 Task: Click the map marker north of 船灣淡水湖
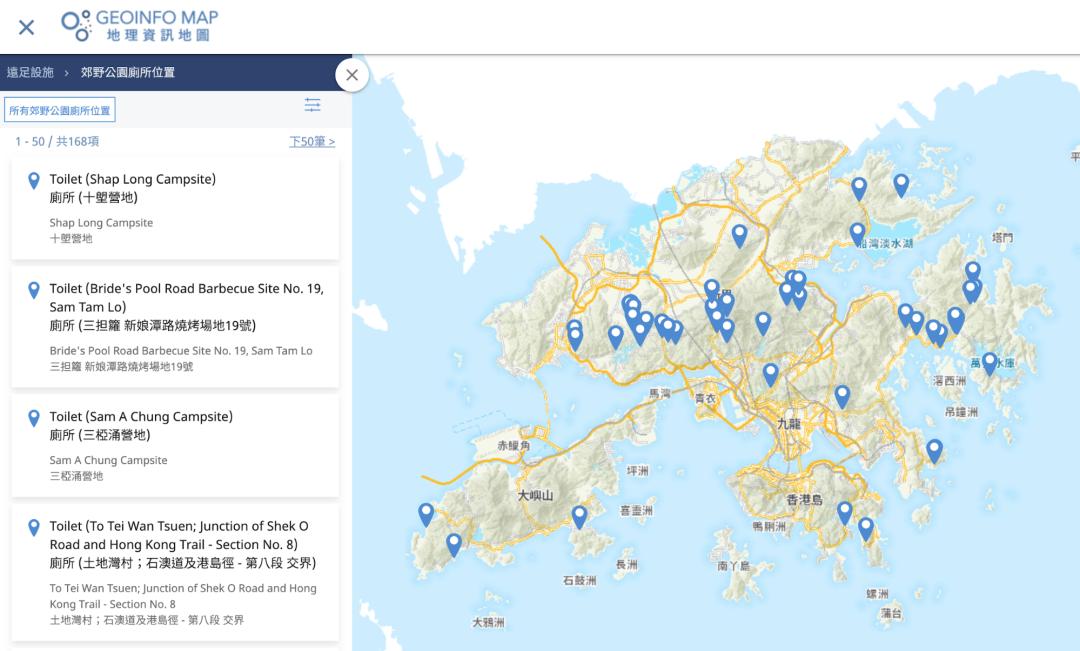(859, 188)
